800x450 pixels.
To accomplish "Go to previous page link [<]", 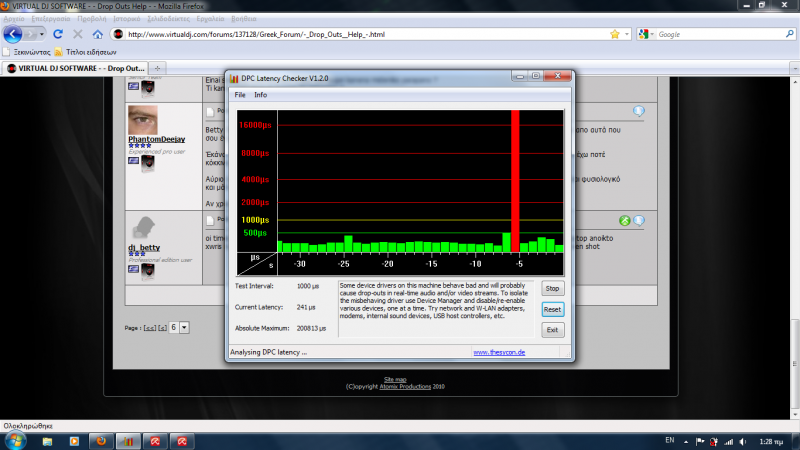I will [x=162, y=328].
